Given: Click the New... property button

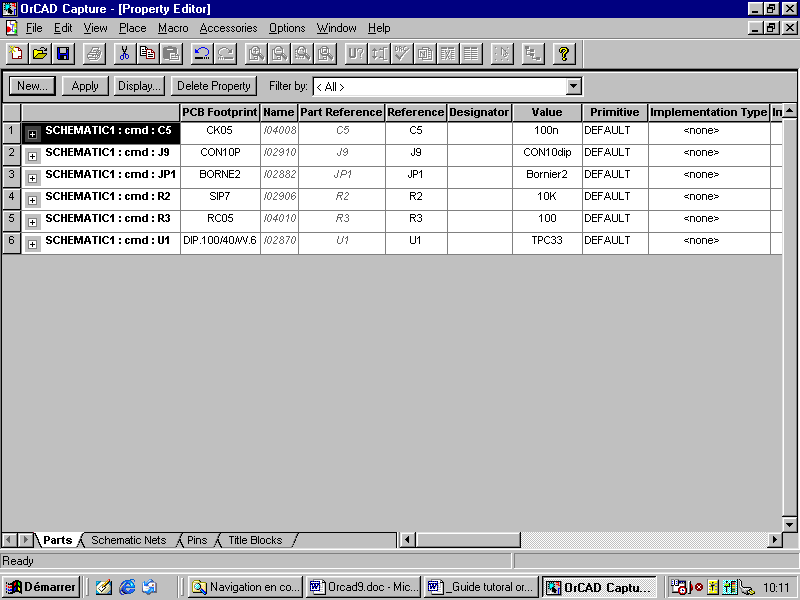Looking at the screenshot, I should [x=32, y=86].
